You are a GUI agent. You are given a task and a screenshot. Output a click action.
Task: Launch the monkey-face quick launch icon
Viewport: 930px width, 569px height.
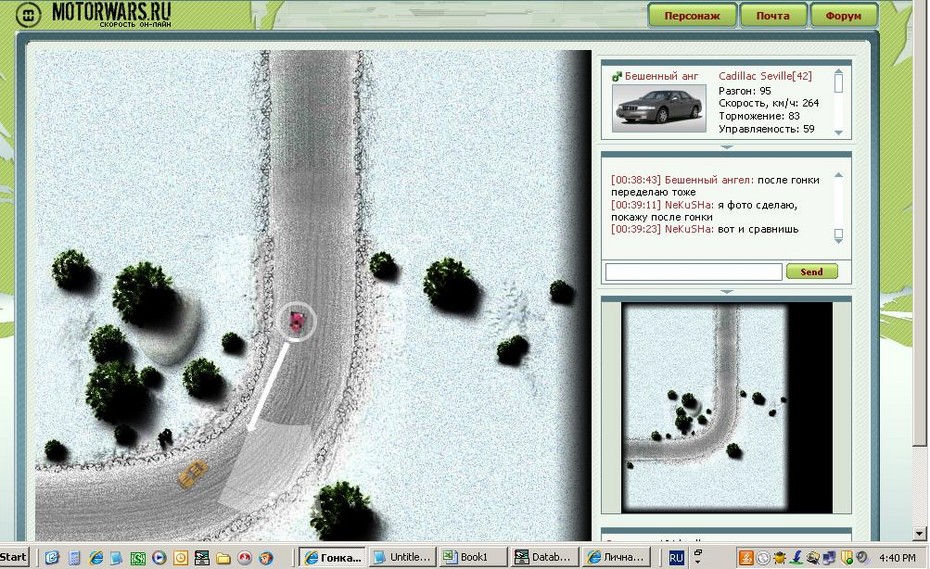(x=266, y=558)
